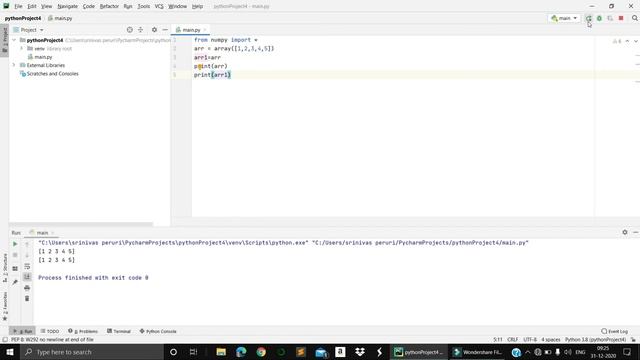Viewport: 640px width, 360px height.
Task: Toggle the Structure side tool button
Action: point(5,268)
